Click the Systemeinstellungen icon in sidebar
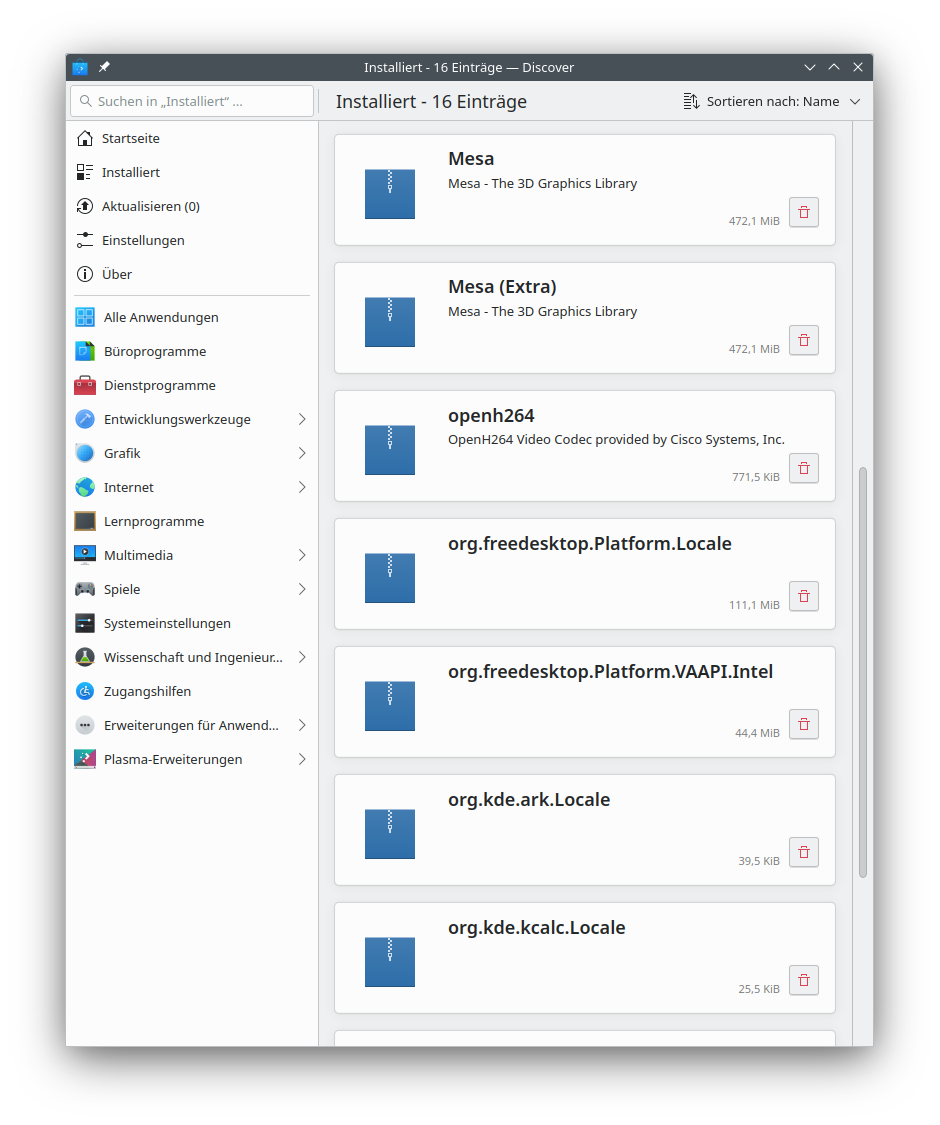 [85, 623]
